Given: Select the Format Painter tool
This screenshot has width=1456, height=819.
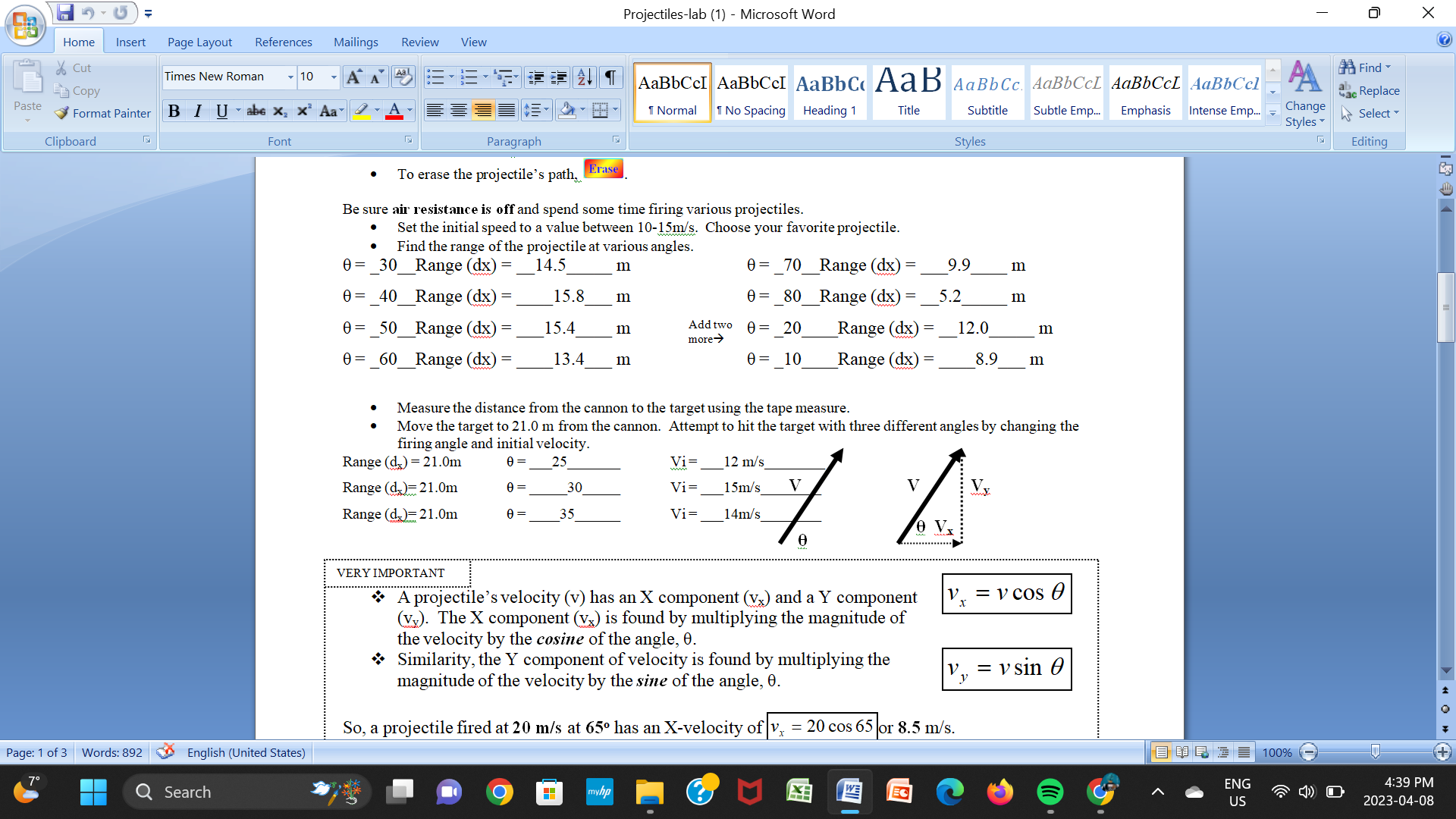Looking at the screenshot, I should 102,113.
